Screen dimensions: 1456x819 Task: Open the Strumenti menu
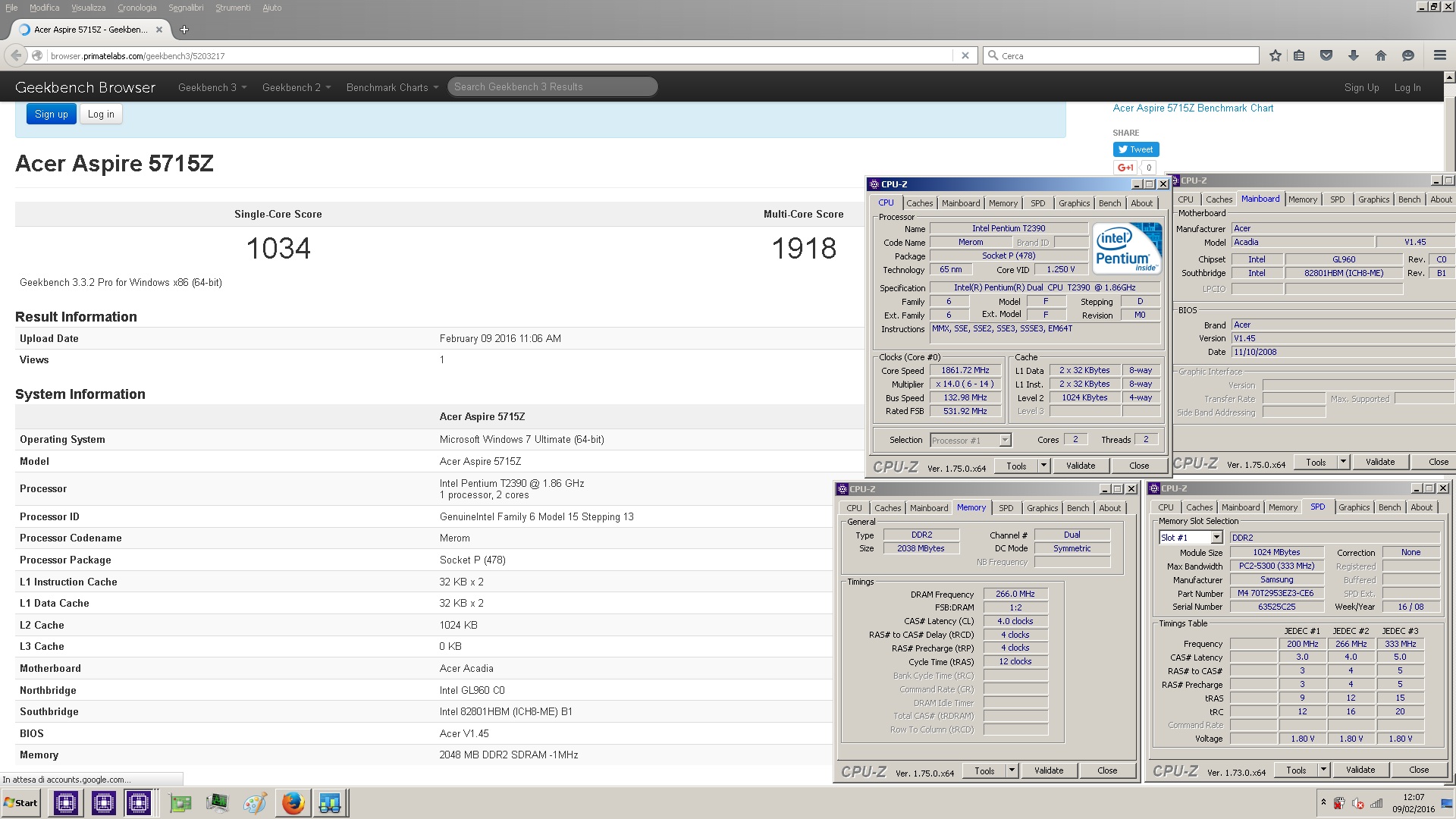[x=233, y=8]
